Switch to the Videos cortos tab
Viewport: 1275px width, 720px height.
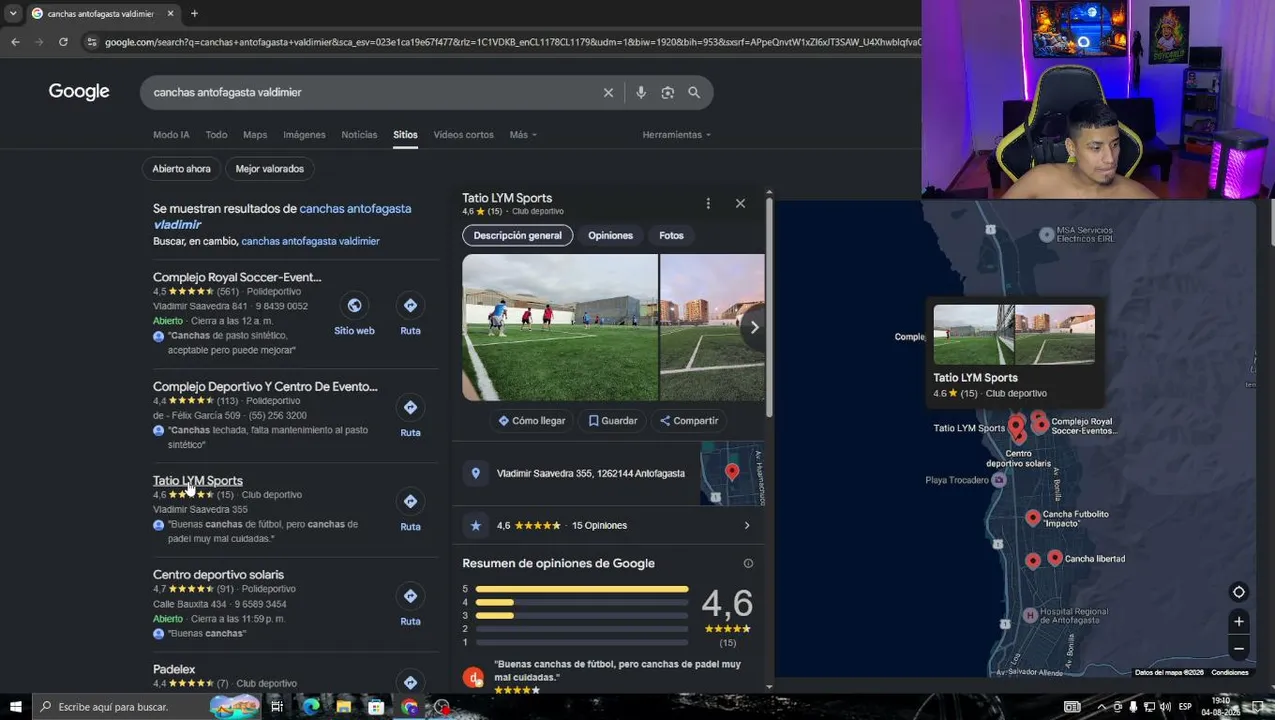tap(463, 135)
